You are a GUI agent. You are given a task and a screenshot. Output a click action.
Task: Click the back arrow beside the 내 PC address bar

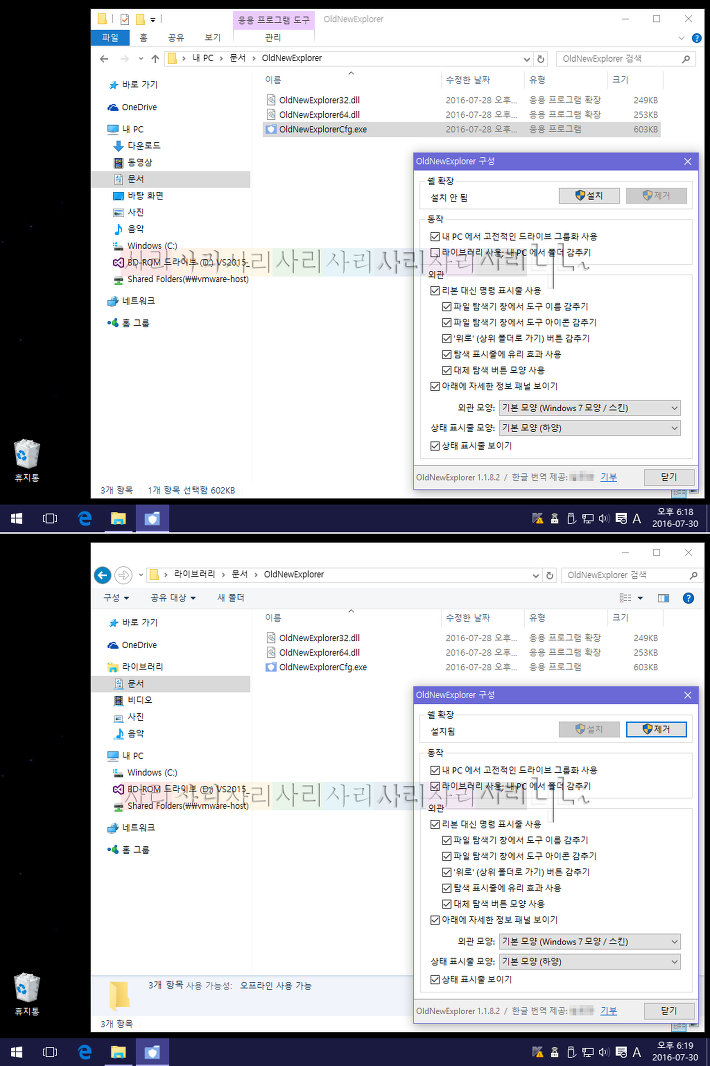click(x=104, y=59)
